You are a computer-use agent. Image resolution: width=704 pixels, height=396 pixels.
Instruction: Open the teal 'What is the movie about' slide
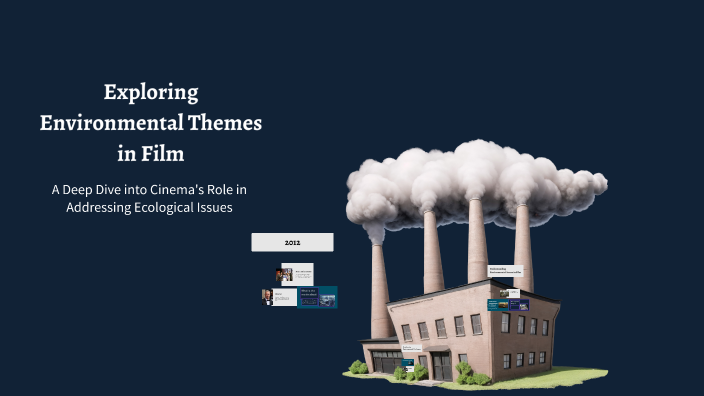pos(317,297)
